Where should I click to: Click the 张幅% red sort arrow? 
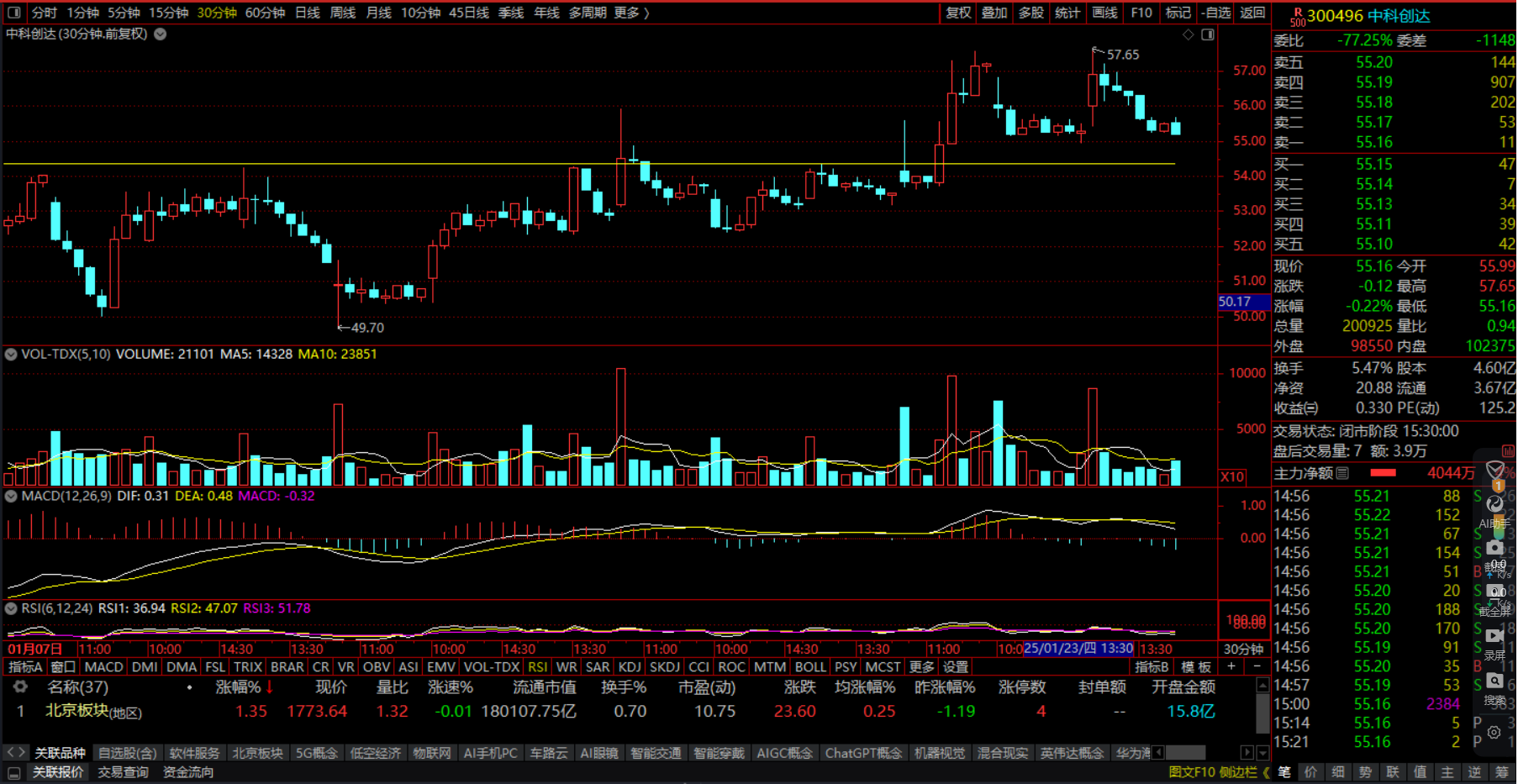point(270,687)
